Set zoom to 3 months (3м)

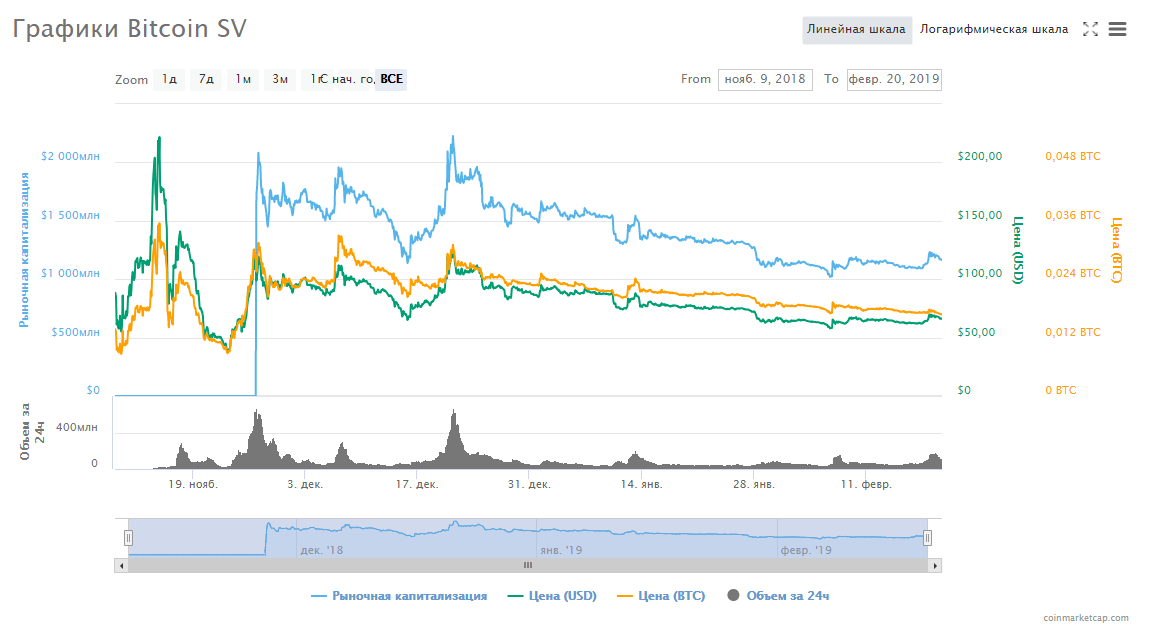(x=280, y=79)
